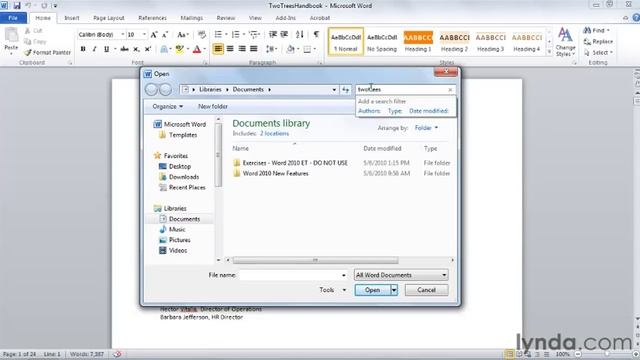Click the Numbering list icon
The height and width of the screenshot is (360, 640).
[236, 35]
